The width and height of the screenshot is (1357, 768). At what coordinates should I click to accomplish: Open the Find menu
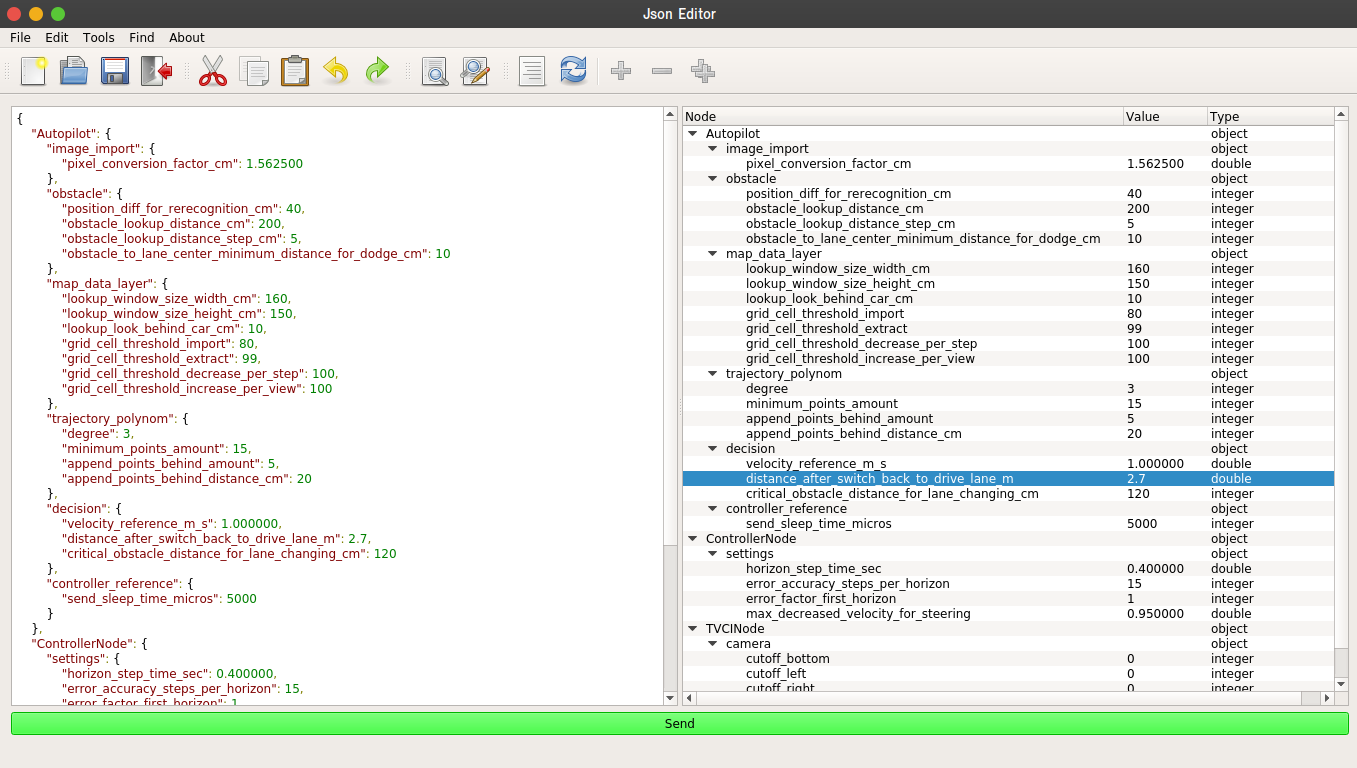pos(142,37)
